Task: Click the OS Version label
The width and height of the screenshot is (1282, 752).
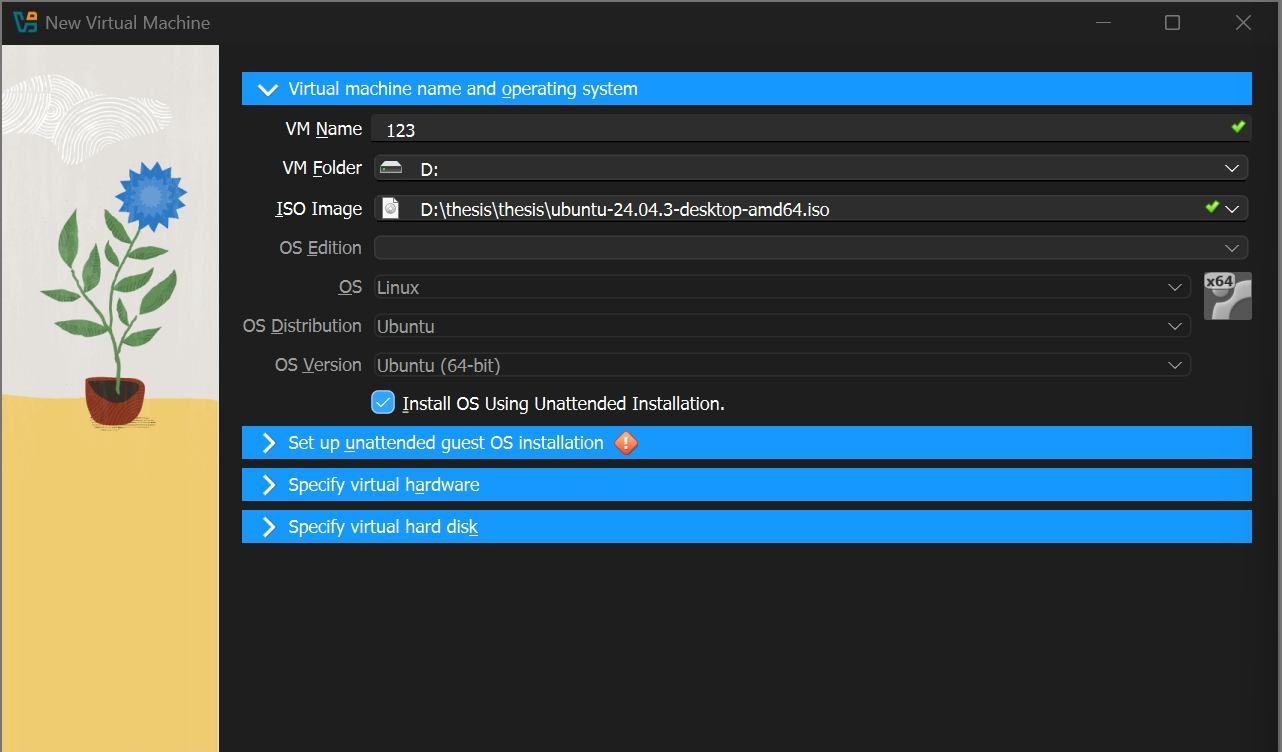Action: [x=318, y=364]
